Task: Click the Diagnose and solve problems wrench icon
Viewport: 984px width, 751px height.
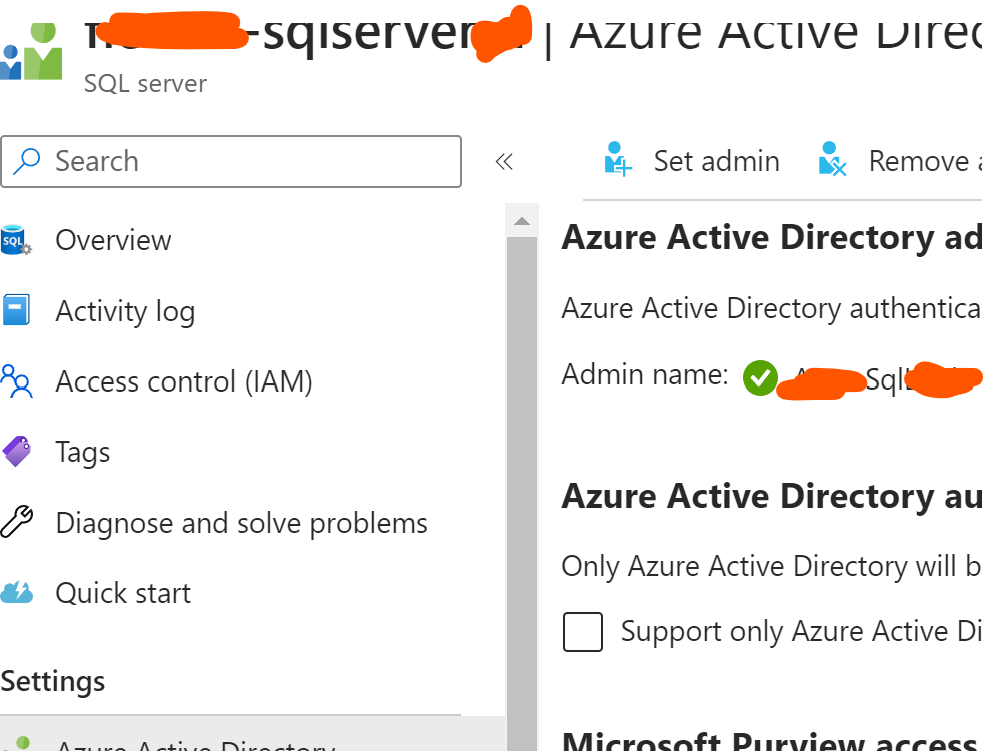Action: 16,523
